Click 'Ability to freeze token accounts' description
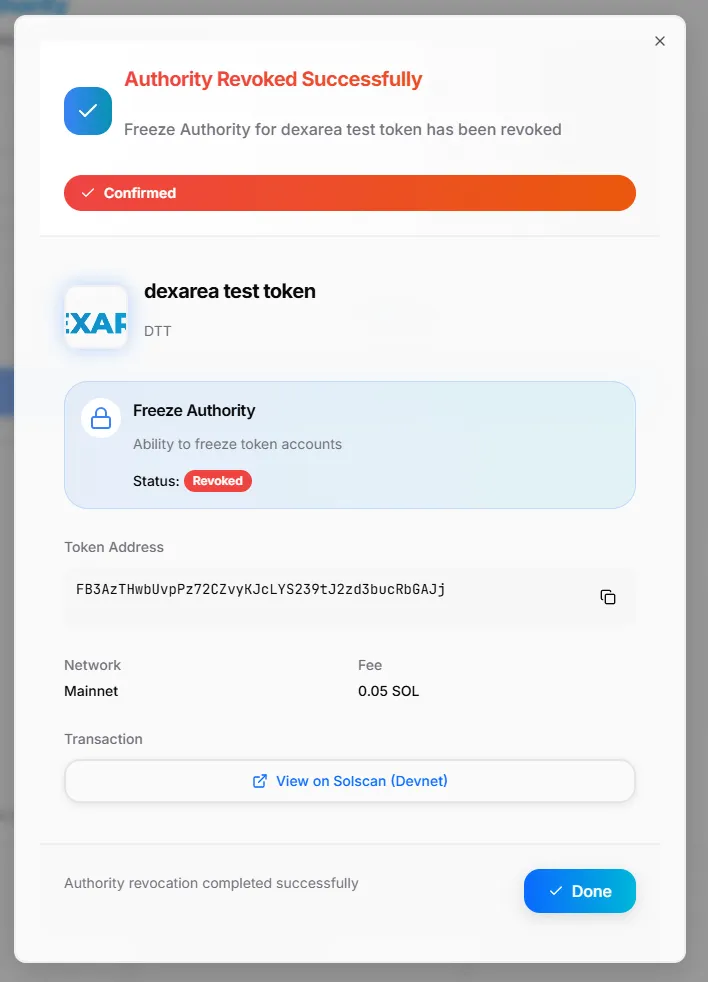708x982 pixels. pyautogui.click(x=237, y=444)
